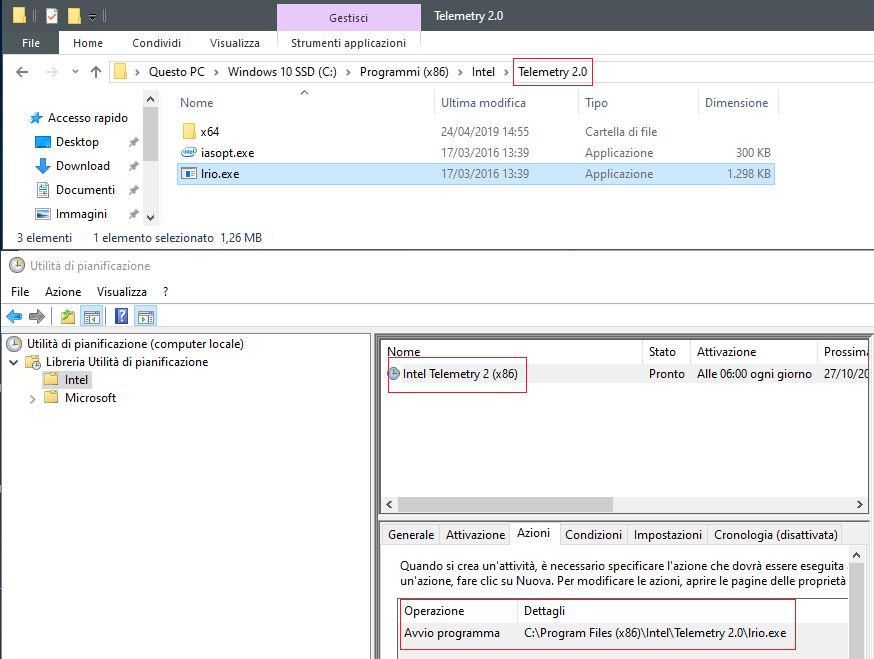Click the blue help question mark icon
Viewport: 874px width, 659px height.
122,316
